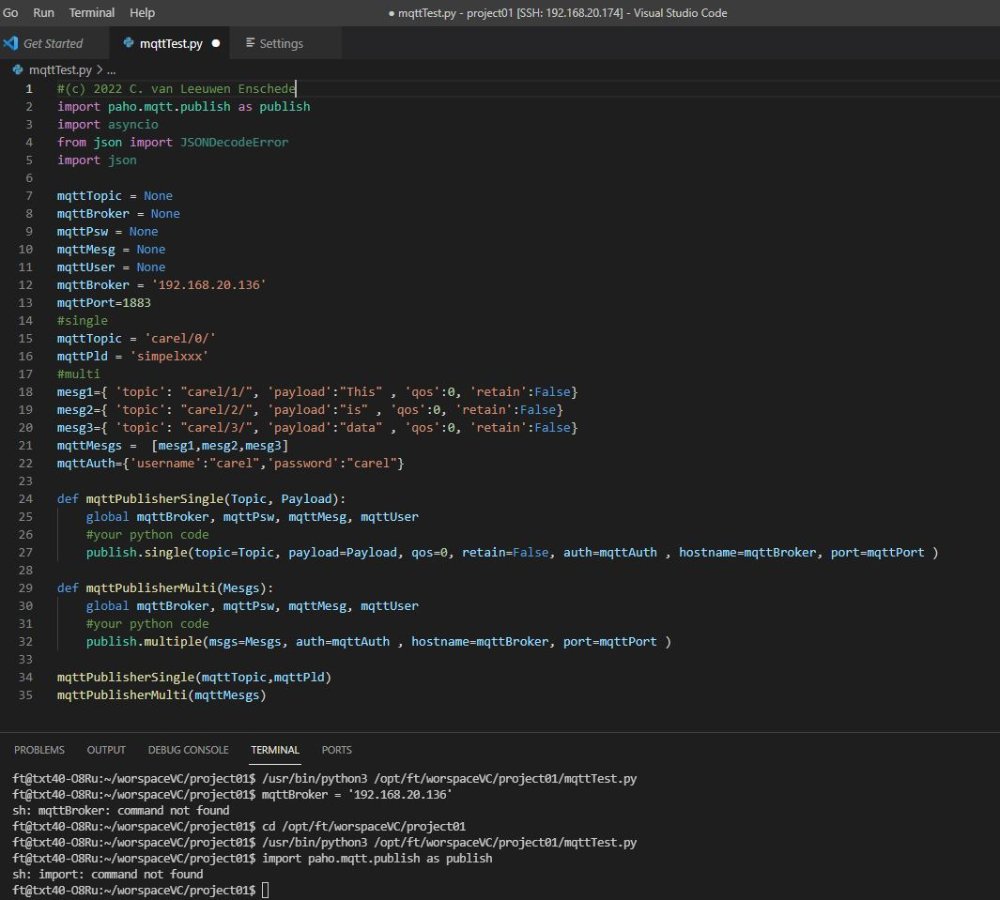Select the mqttTest.py editor tab
Image resolution: width=1000 pixels, height=900 pixels.
[171, 43]
